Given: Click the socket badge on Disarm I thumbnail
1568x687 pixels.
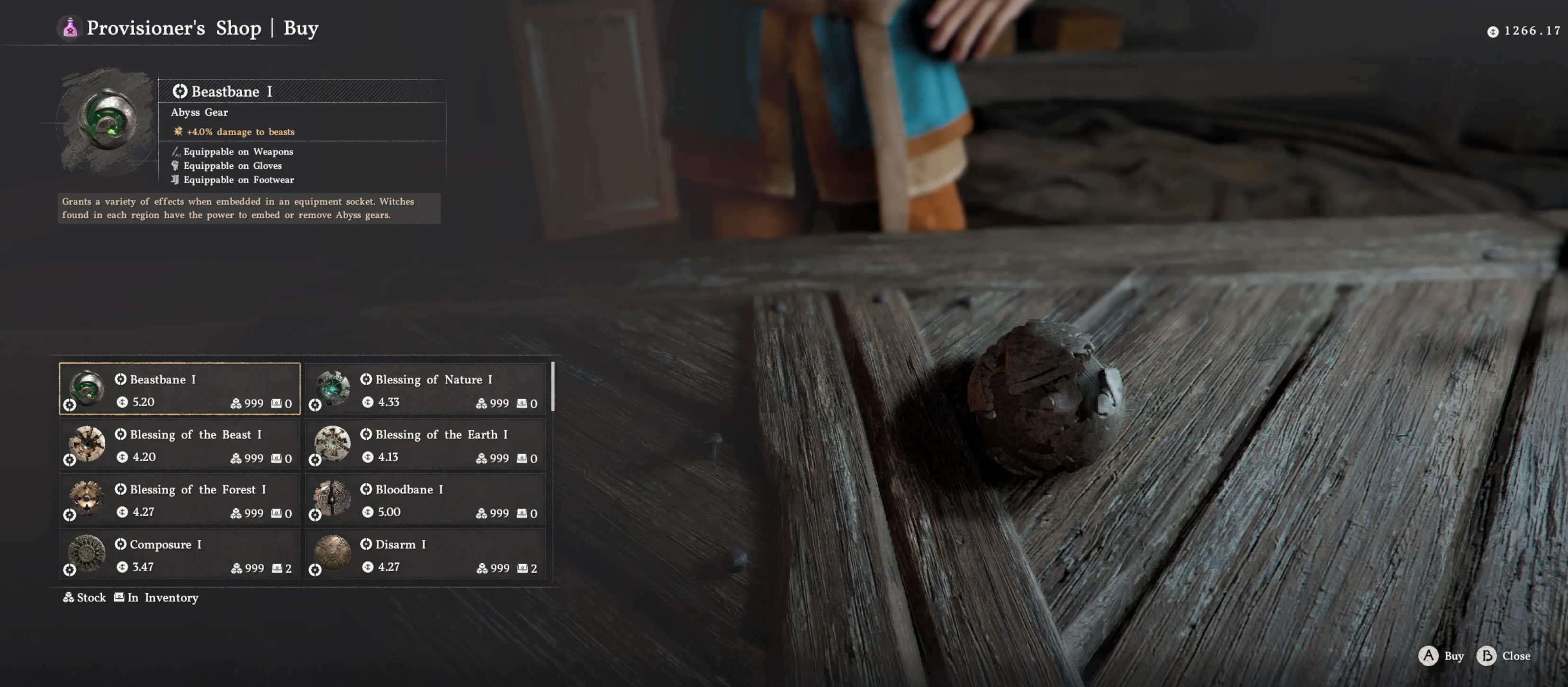Looking at the screenshot, I should point(315,569).
